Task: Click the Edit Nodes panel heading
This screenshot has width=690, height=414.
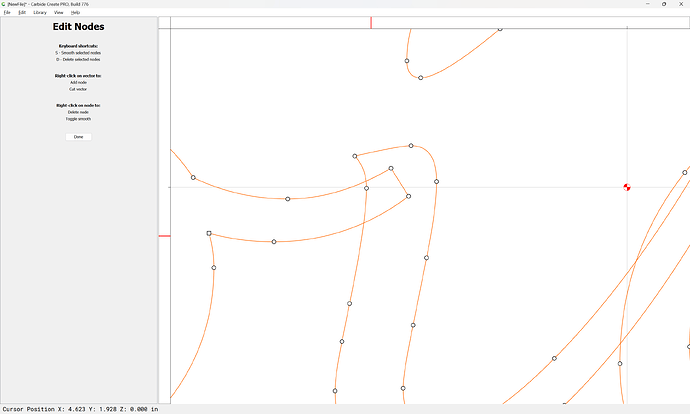Action: point(78,27)
